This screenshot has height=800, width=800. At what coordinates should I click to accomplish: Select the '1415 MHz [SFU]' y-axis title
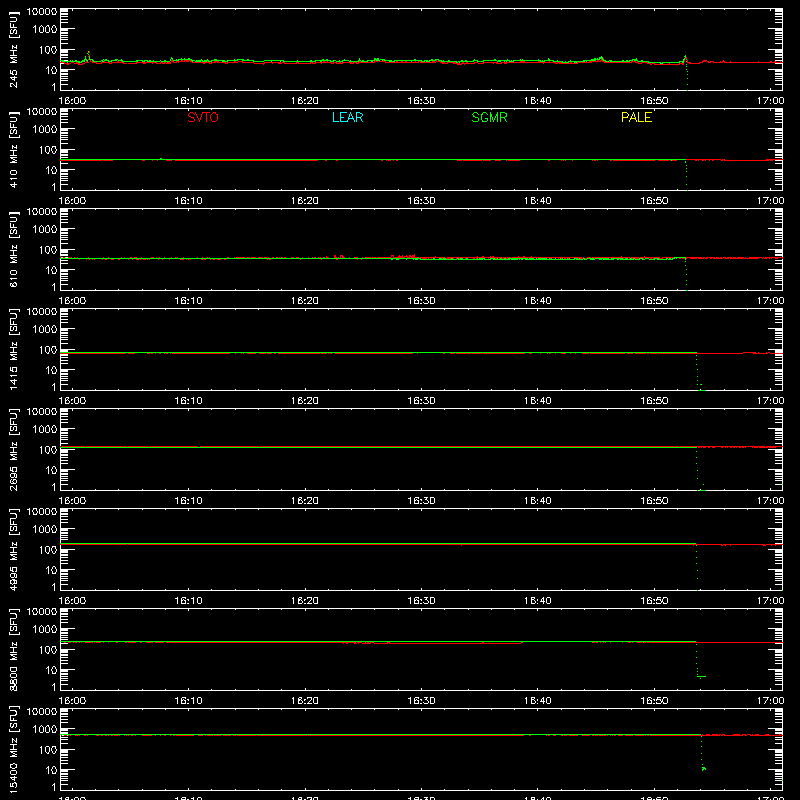[x=13, y=349]
